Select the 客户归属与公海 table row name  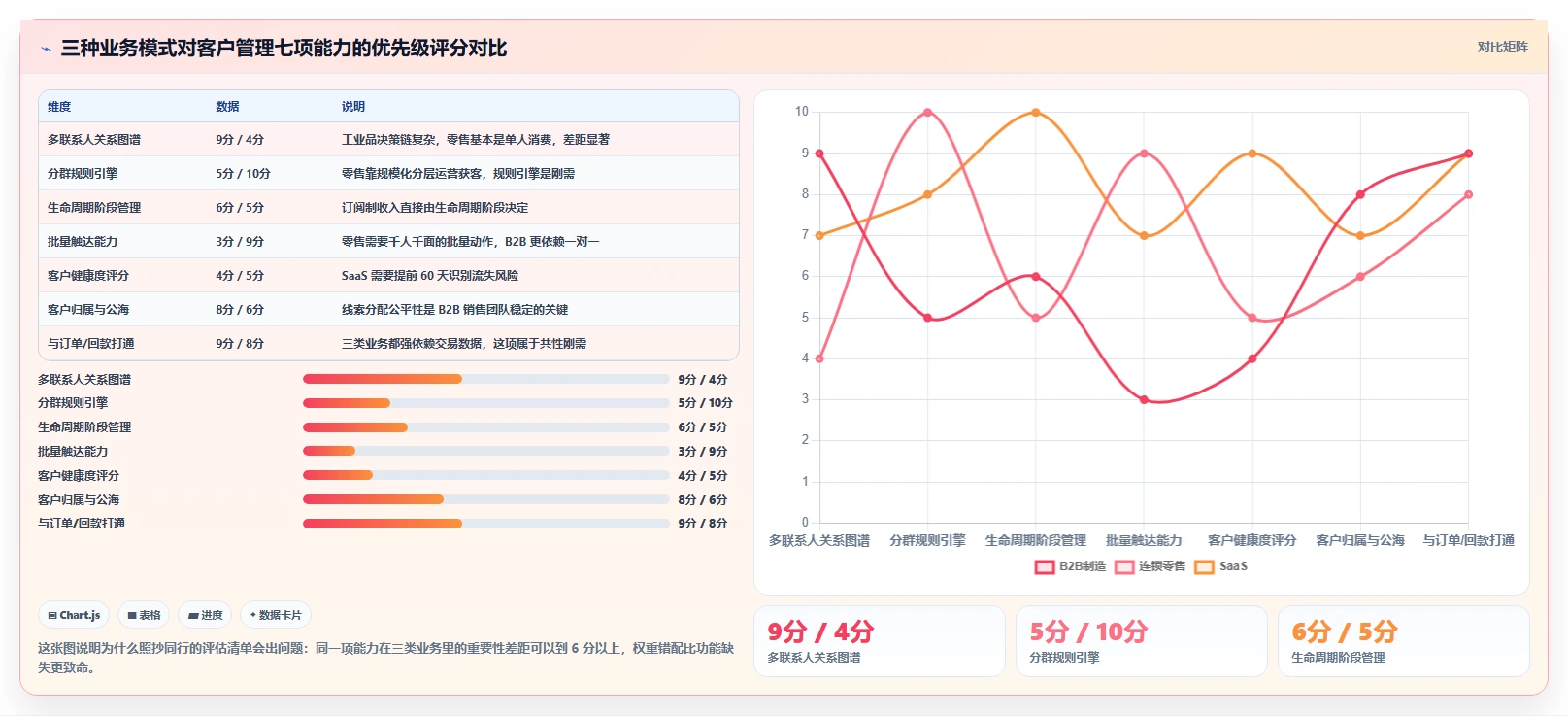pos(88,310)
